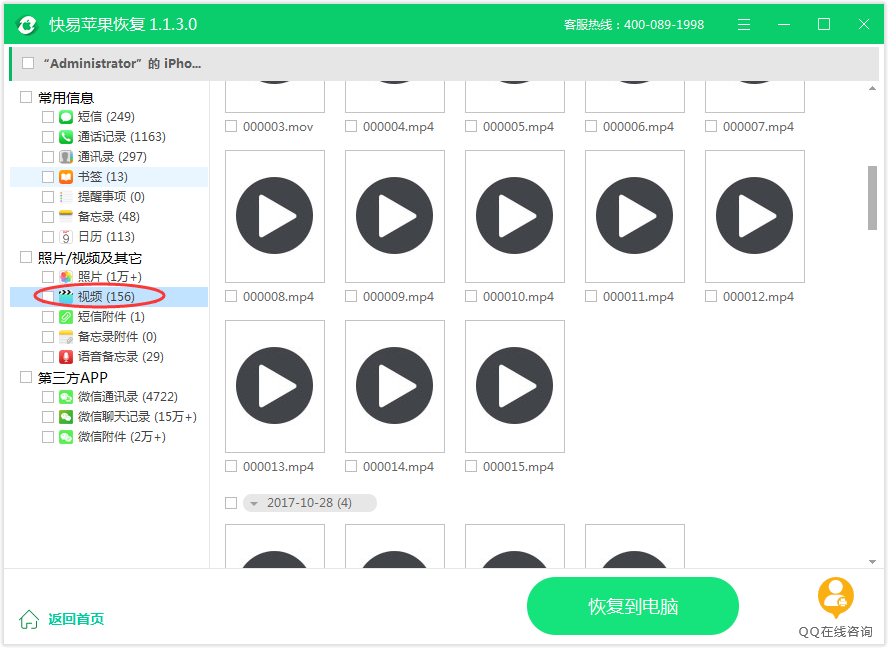
Task: Check the box next to 通讯录 (297)
Action: tap(48, 157)
